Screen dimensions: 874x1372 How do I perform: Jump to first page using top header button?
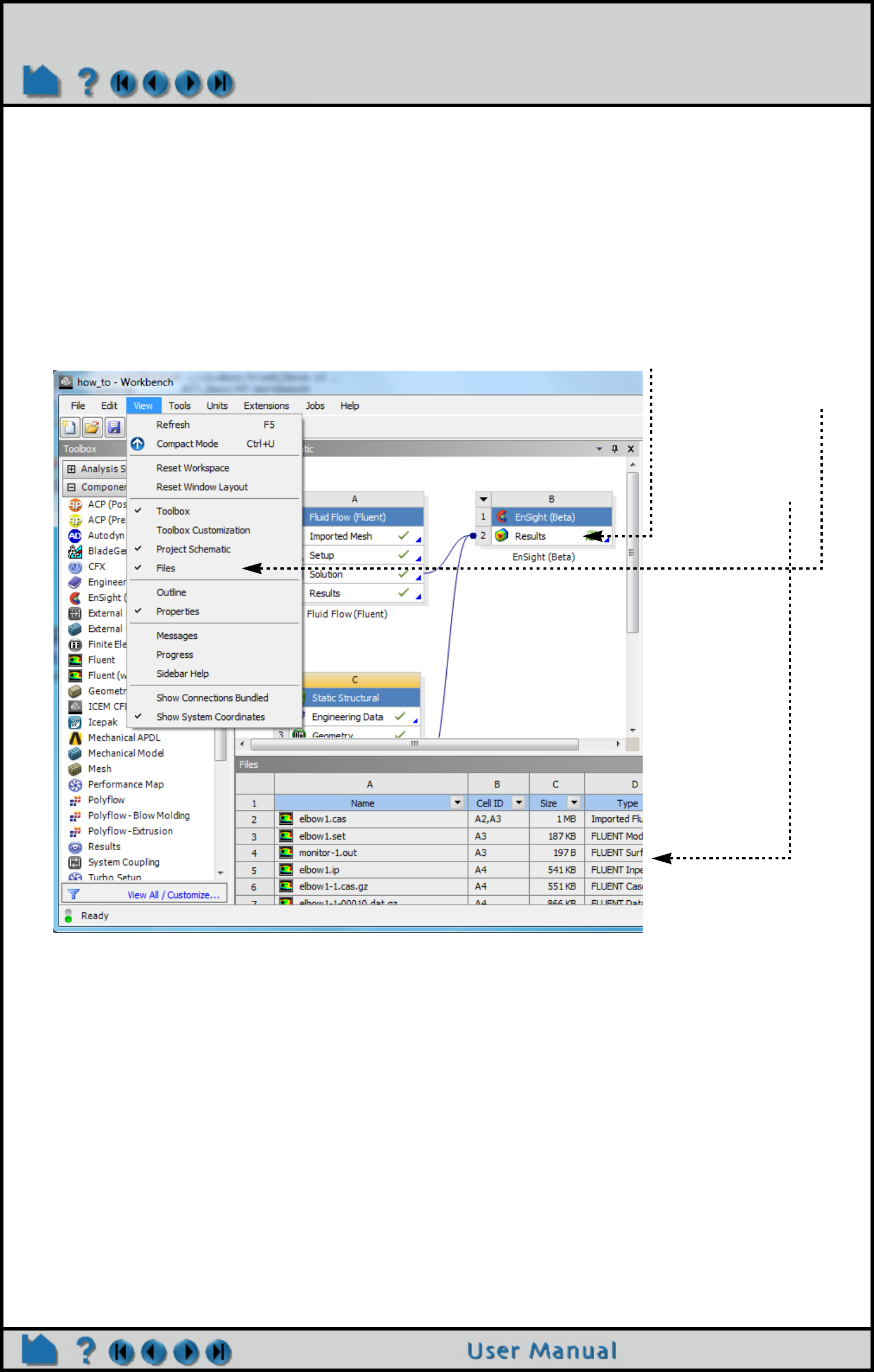coord(123,84)
